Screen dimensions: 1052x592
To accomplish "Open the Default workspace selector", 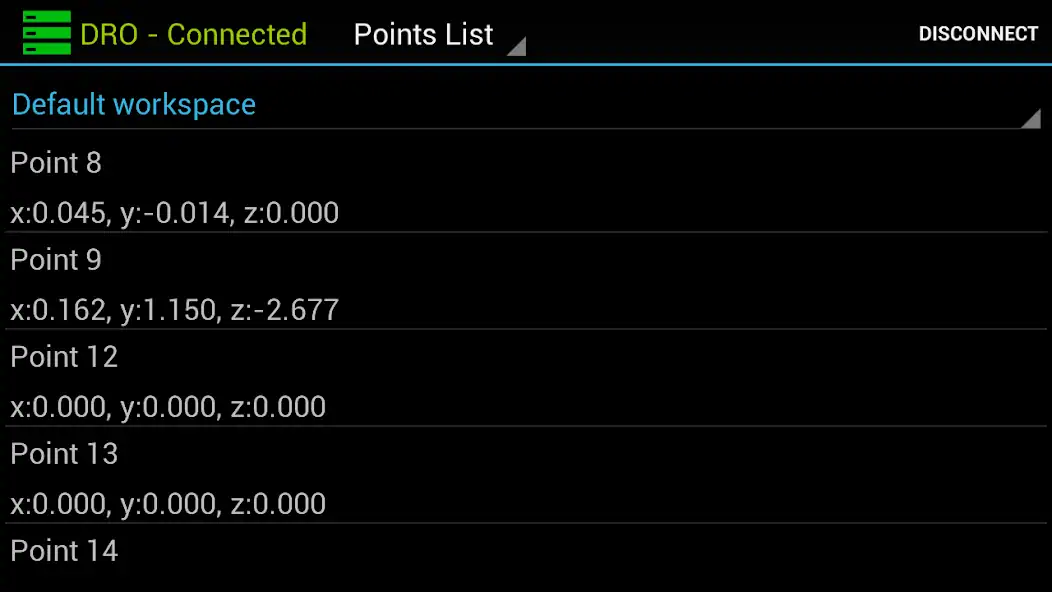I will (526, 105).
